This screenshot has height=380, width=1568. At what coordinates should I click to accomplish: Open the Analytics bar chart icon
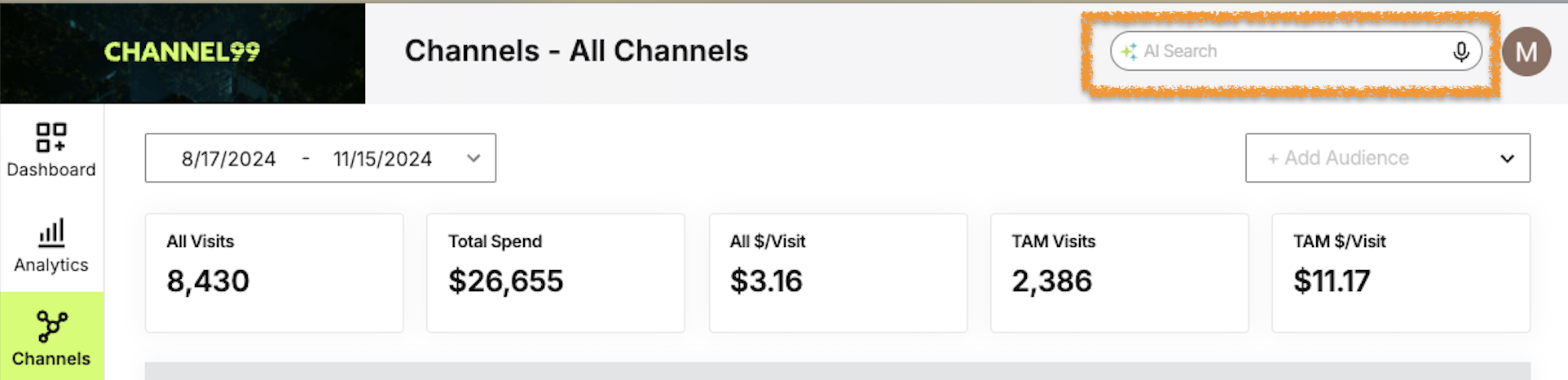coord(51,232)
